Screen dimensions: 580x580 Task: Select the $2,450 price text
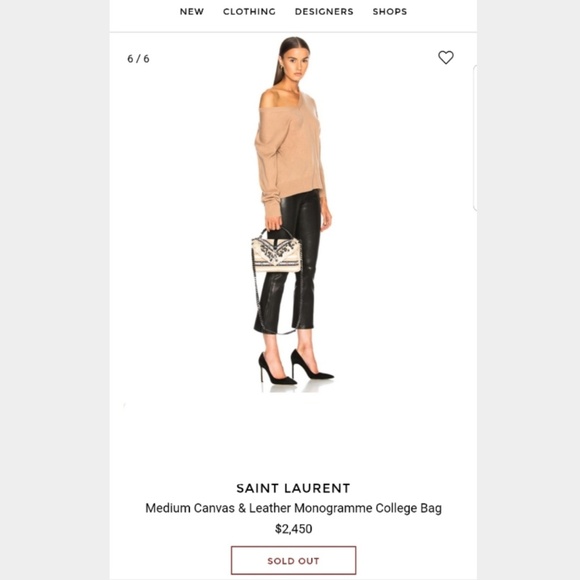(293, 529)
